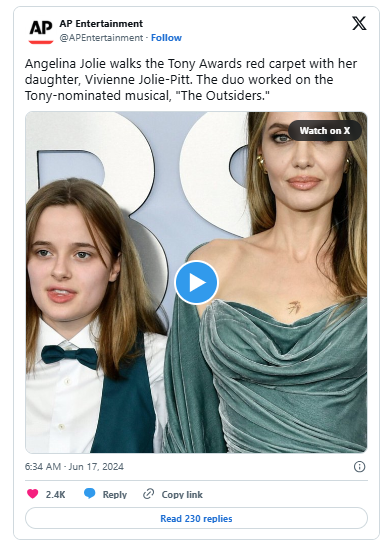Visit the @APEntertainment handle
This screenshot has height=547, width=392.
(101, 38)
